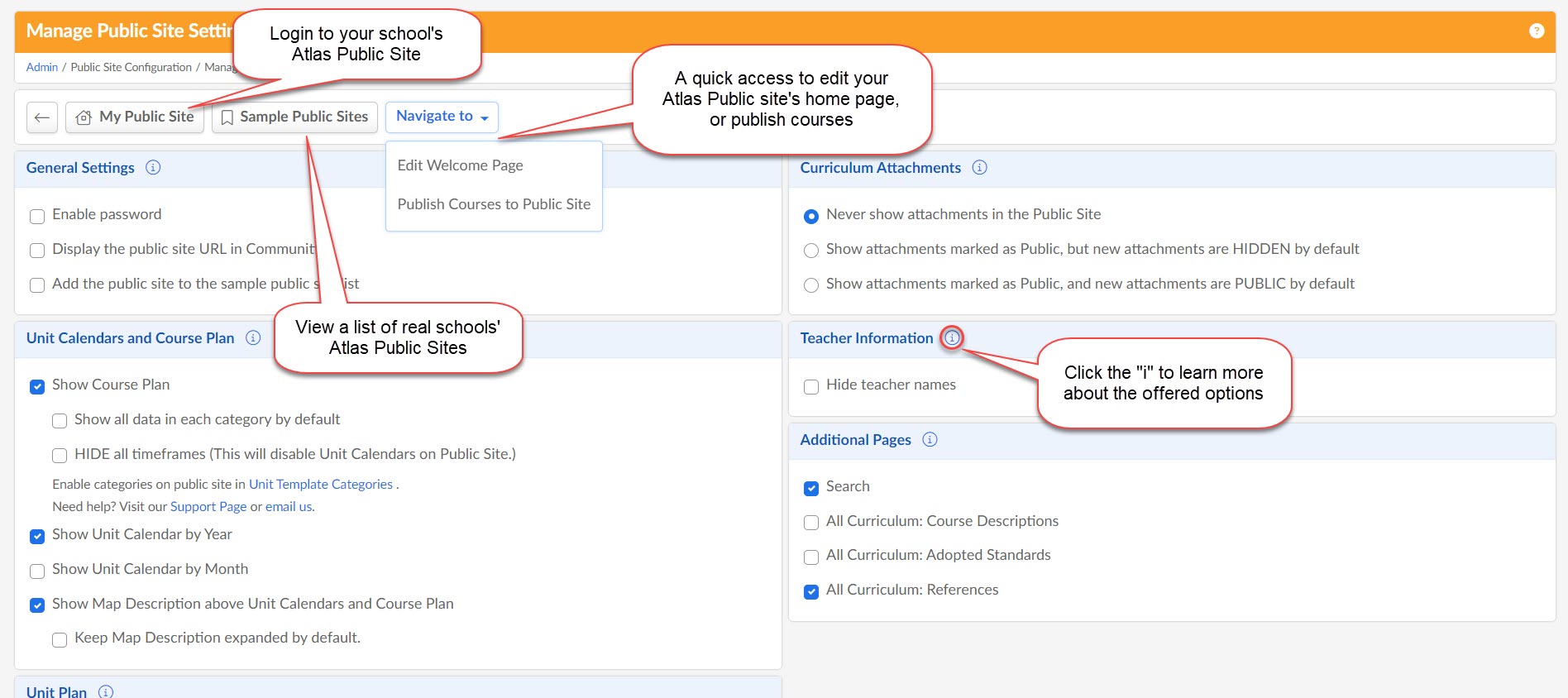This screenshot has height=698, width=1568.
Task: Go to Admin breadcrumb link
Action: click(42, 67)
